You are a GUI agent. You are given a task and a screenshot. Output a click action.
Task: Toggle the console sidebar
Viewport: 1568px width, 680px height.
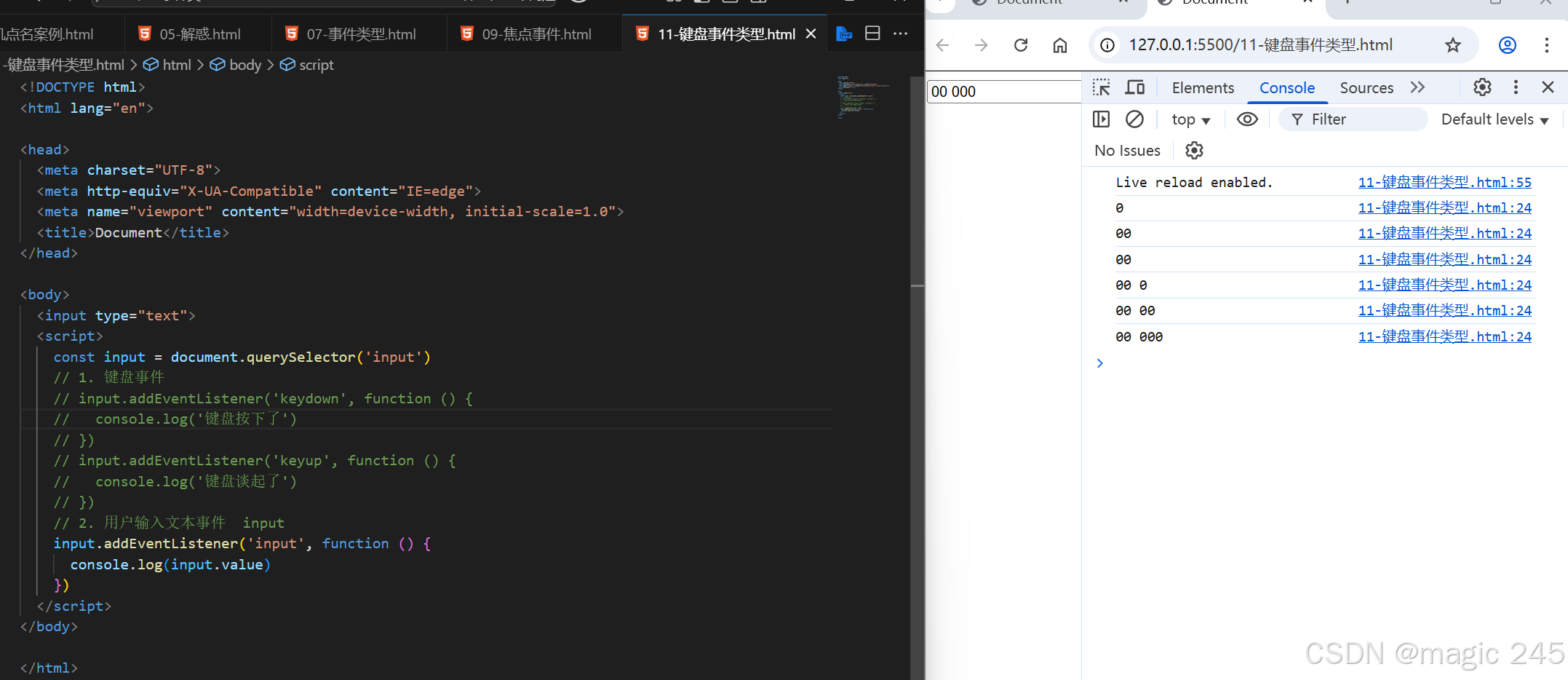(1102, 119)
